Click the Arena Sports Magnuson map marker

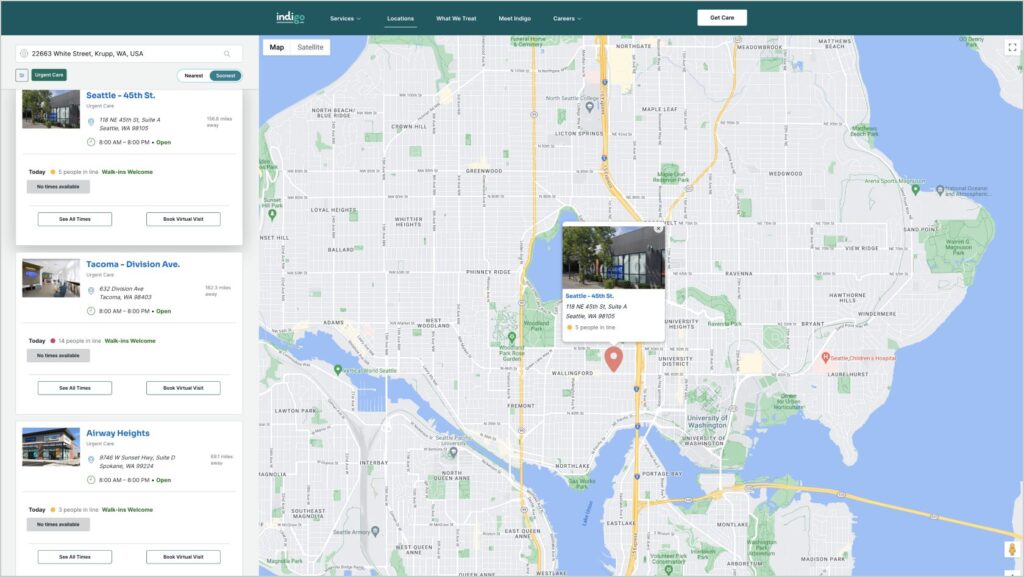click(916, 190)
